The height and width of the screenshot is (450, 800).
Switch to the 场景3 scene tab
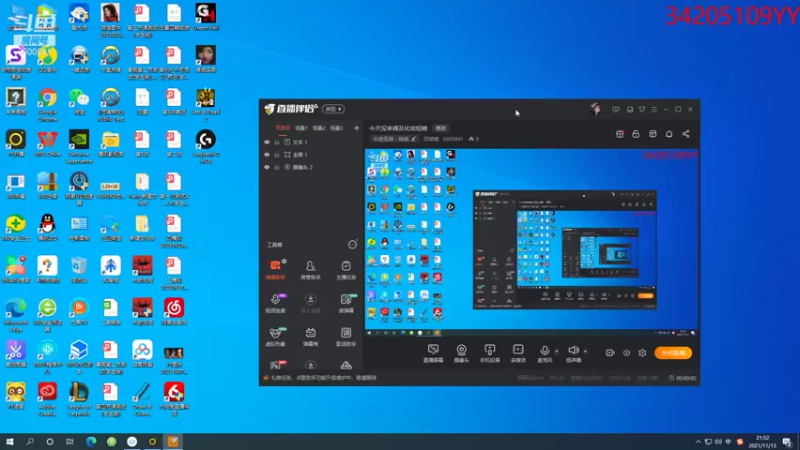point(337,128)
